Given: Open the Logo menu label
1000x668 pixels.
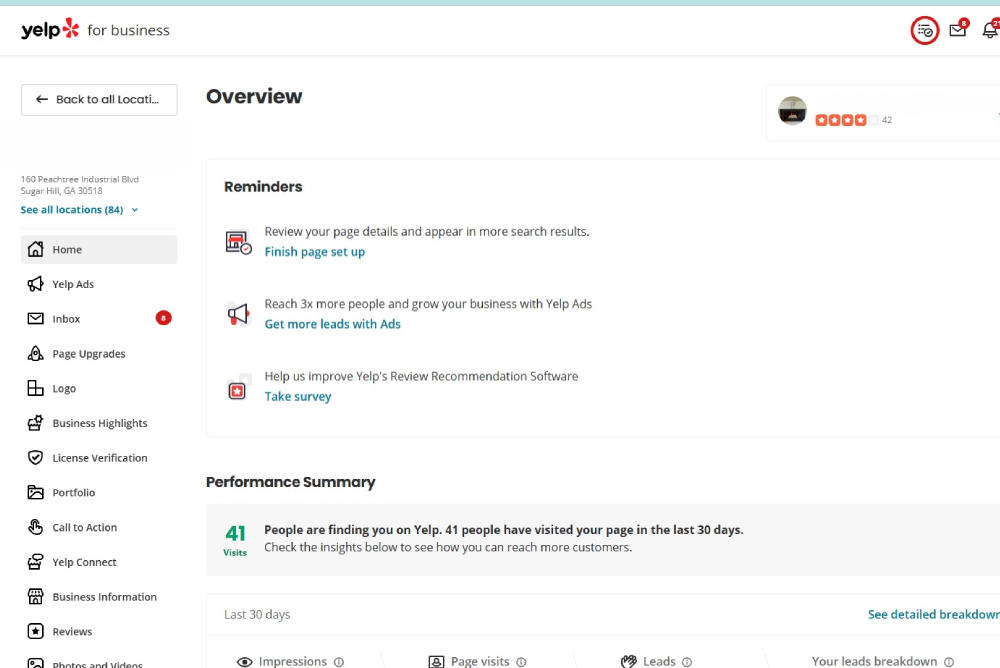Looking at the screenshot, I should 64,388.
